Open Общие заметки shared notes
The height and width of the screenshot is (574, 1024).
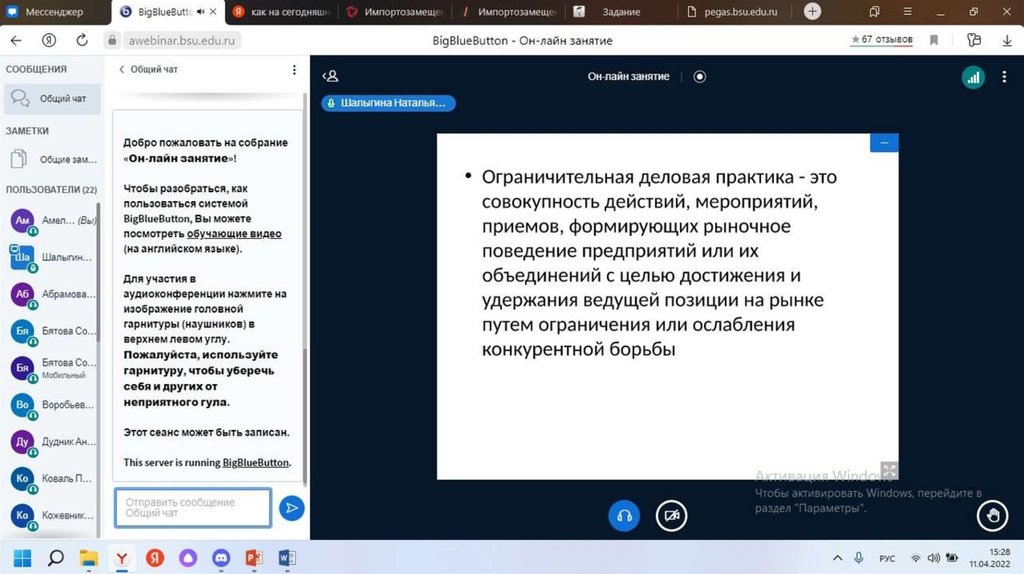[x=52, y=159]
